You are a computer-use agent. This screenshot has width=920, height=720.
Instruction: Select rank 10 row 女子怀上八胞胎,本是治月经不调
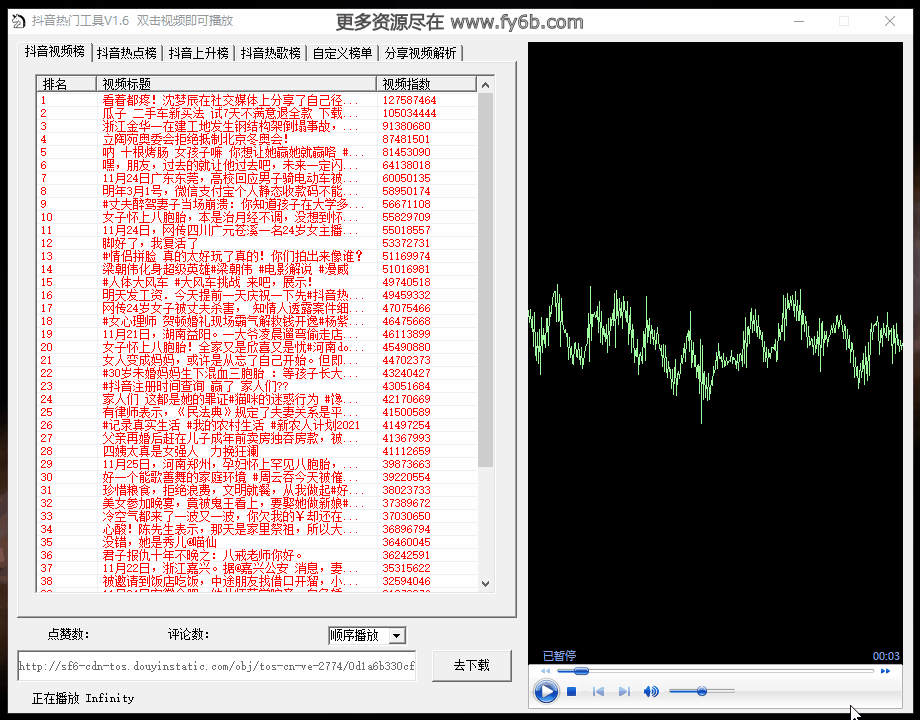pos(257,217)
